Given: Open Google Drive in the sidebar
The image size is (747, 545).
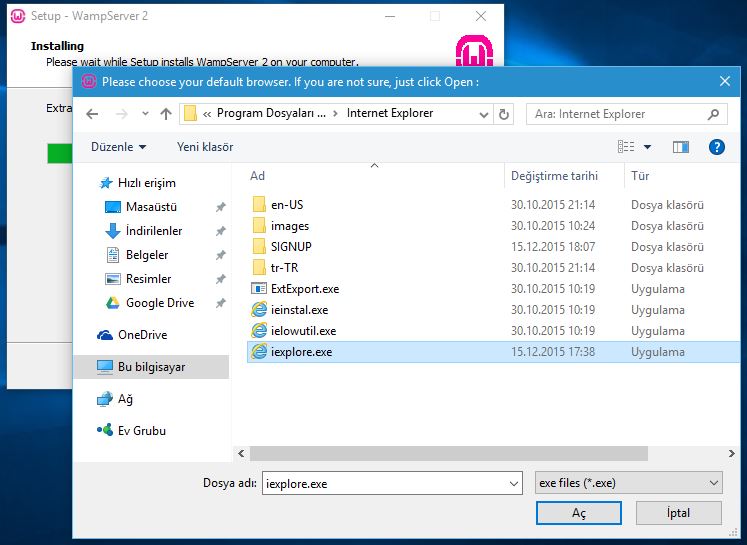Looking at the screenshot, I should click(x=160, y=303).
